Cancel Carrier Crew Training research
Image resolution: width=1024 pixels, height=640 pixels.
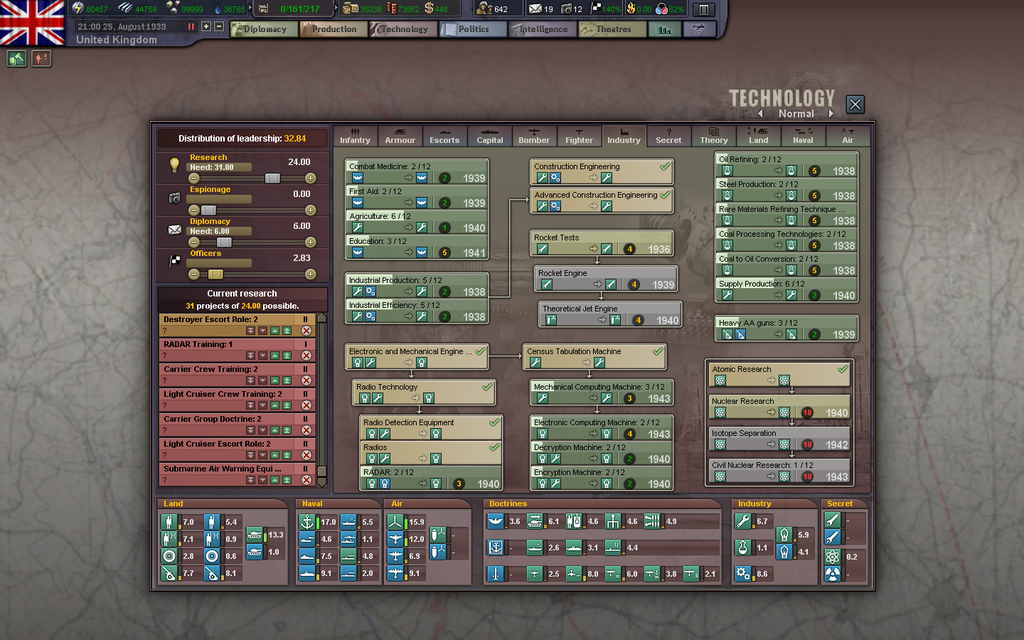(306, 380)
